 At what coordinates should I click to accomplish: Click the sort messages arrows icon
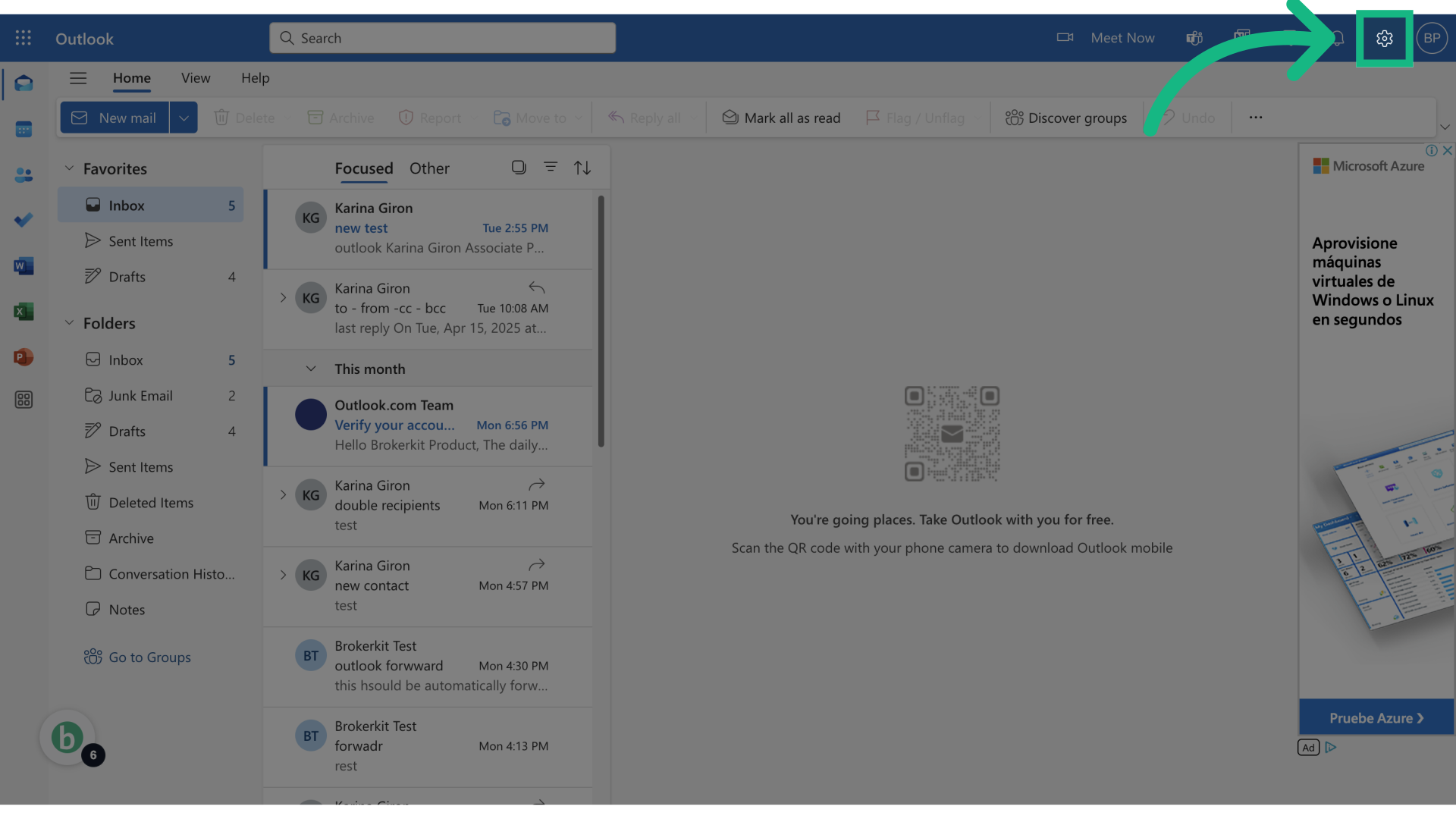(582, 168)
